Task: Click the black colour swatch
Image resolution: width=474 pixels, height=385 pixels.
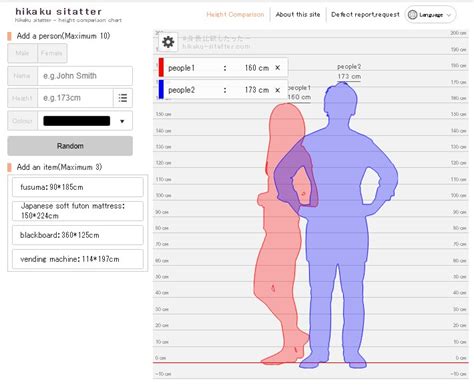Action: [x=77, y=121]
